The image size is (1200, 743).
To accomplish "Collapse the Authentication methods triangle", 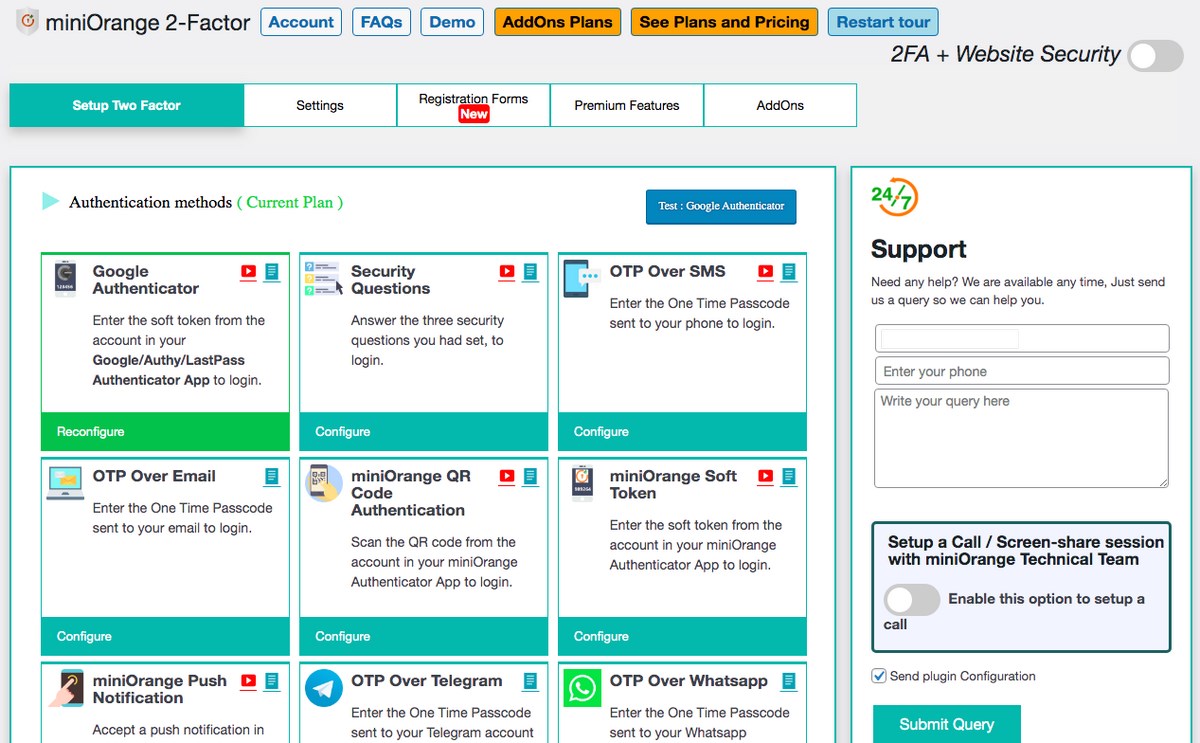I will point(50,202).
